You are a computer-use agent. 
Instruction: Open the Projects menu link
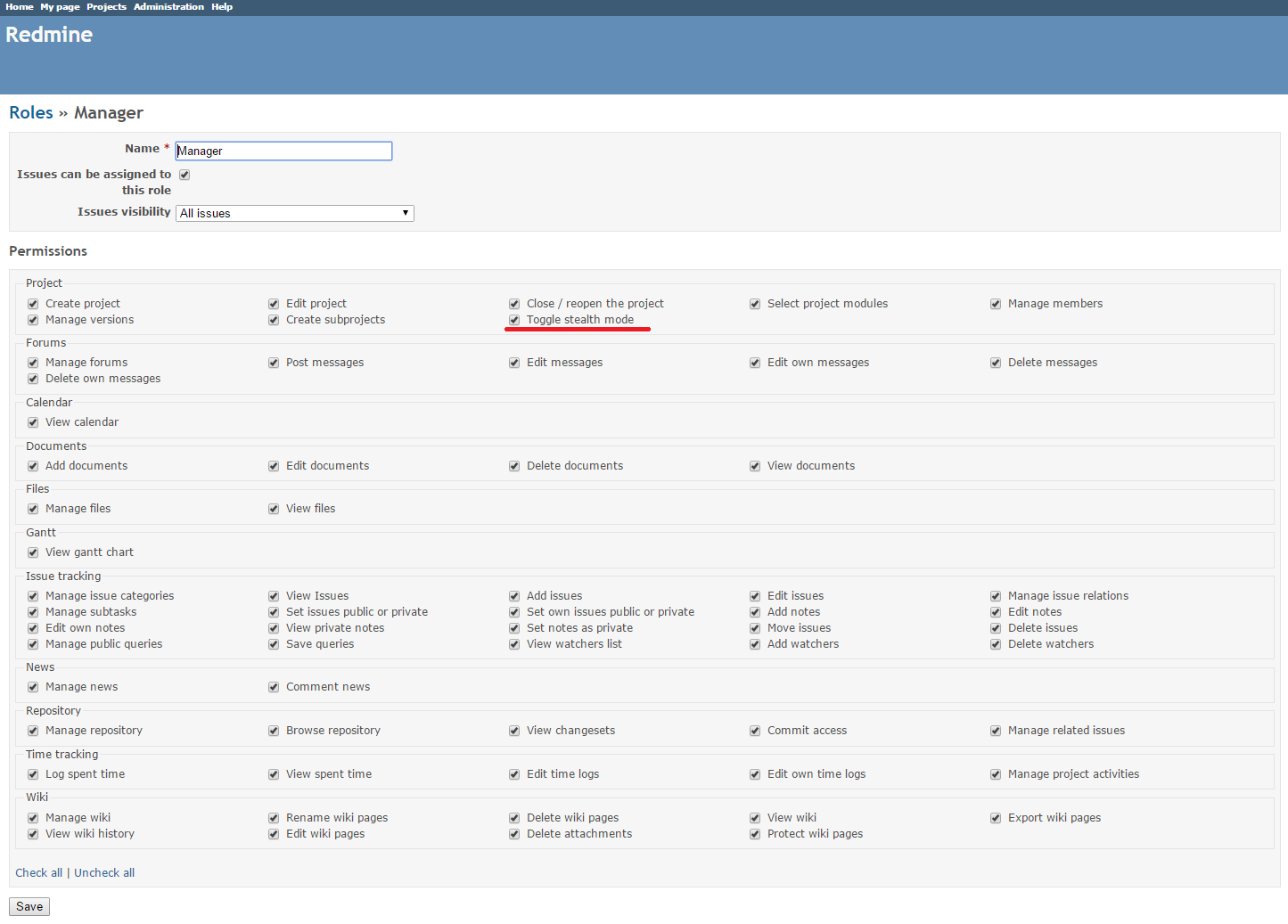[106, 6]
